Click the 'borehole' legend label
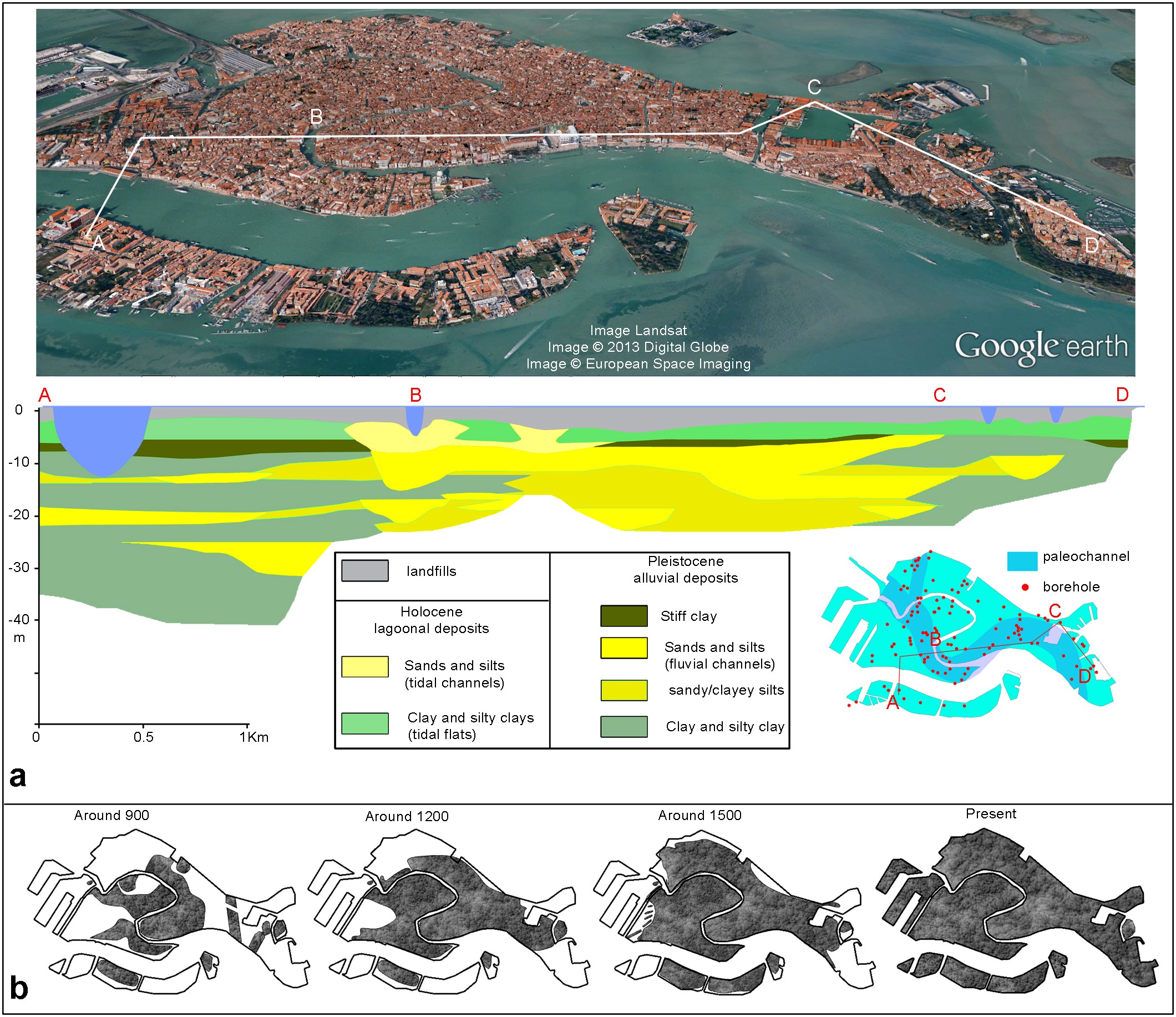Viewport: 1176px width, 1017px height. [1071, 587]
